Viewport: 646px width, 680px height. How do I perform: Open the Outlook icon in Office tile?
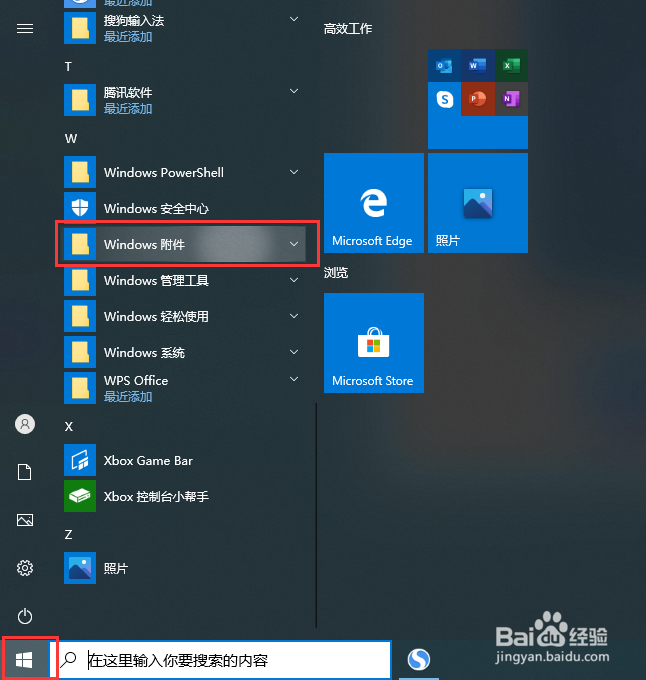[x=444, y=65]
